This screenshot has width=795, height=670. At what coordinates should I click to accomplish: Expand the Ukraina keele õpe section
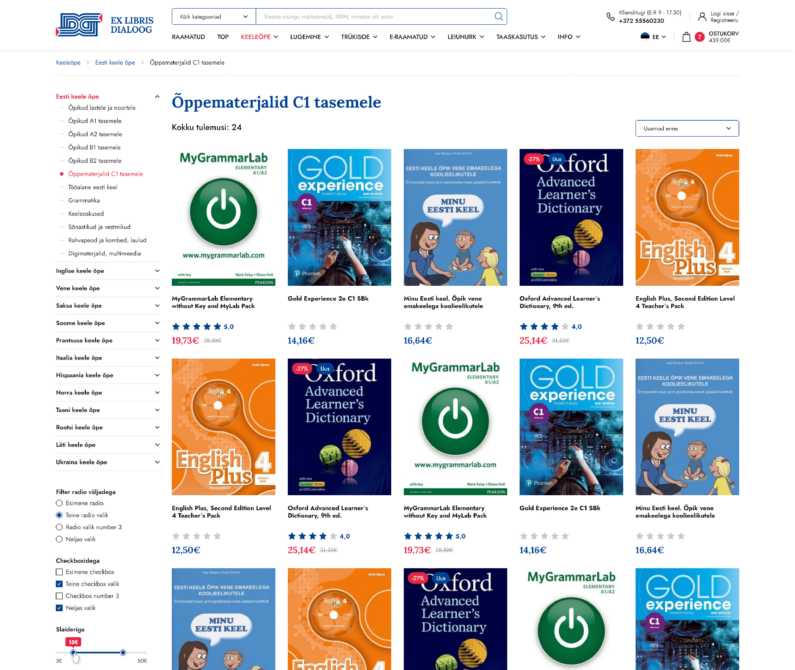(x=157, y=462)
